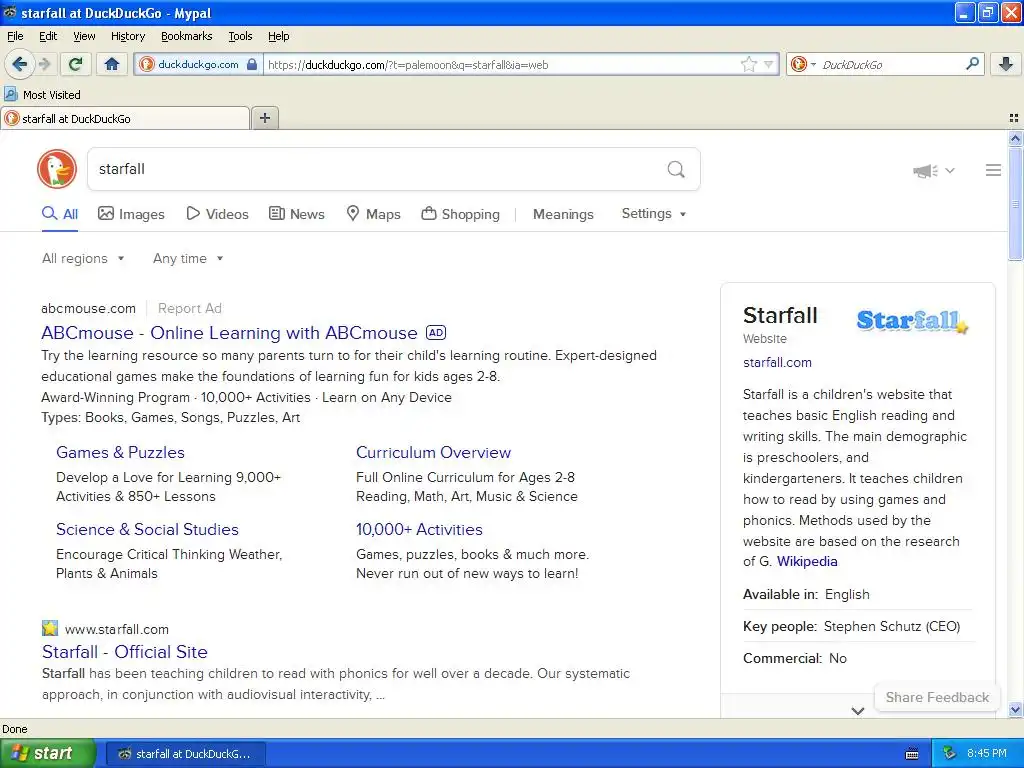Open the 10,000+ Activities sublink
Screen dimensions: 1024x768
(419, 529)
